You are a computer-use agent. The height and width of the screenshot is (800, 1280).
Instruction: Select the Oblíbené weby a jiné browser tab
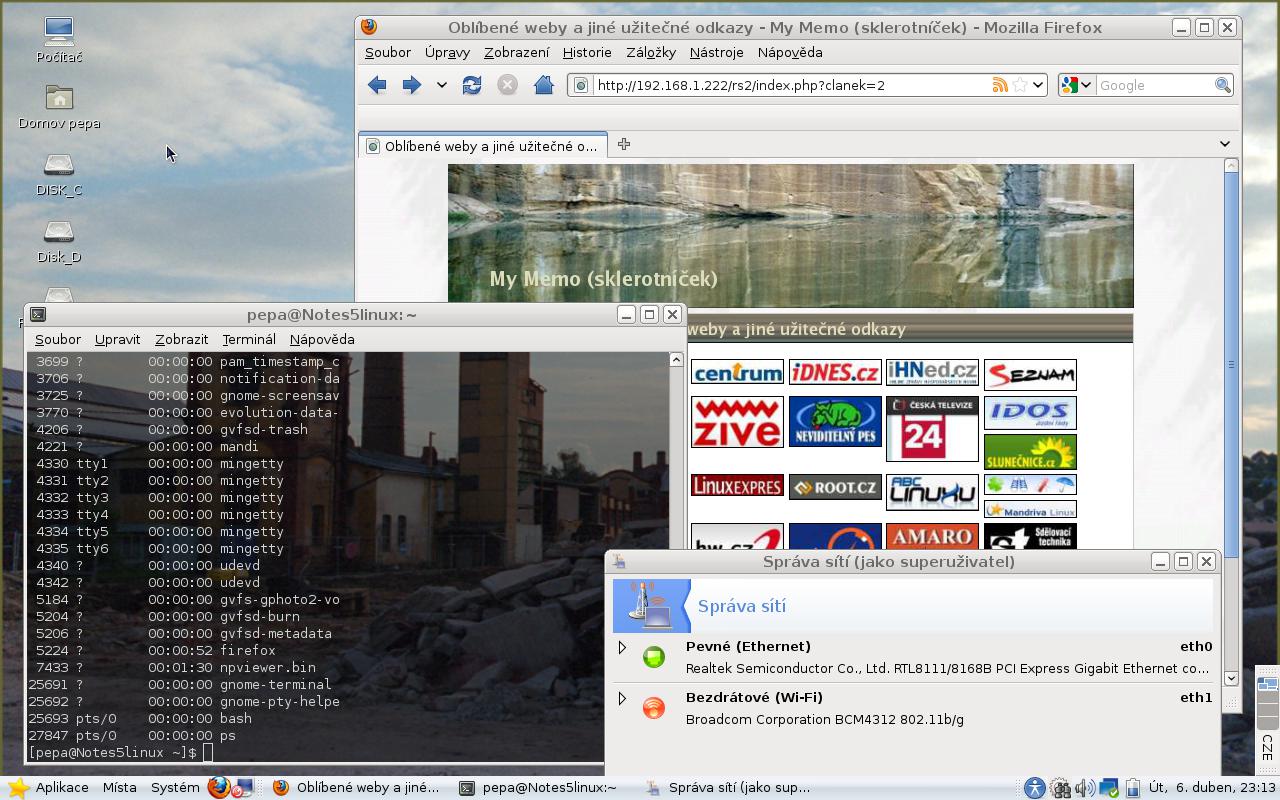tap(483, 146)
